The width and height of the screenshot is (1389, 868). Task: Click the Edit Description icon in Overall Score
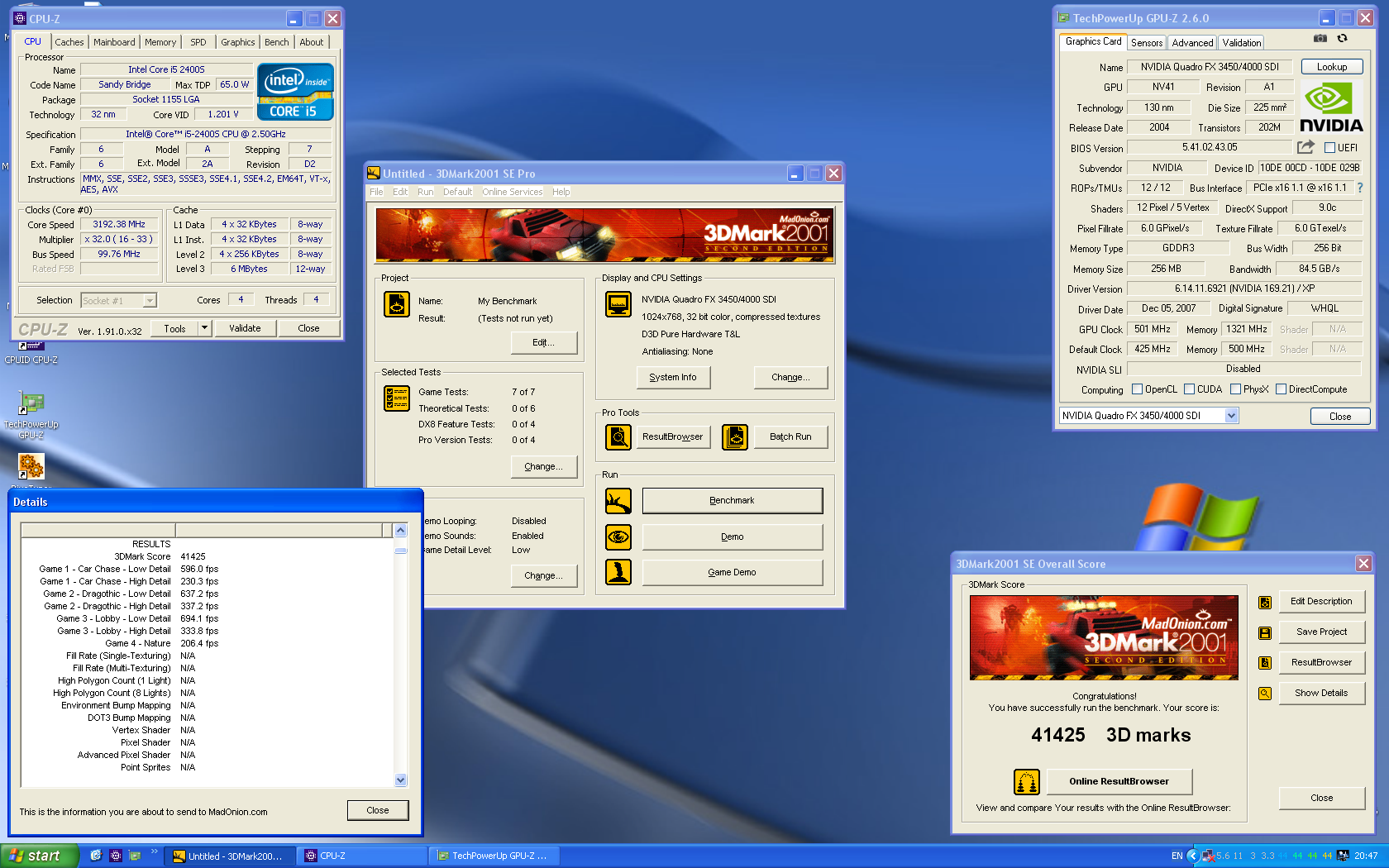1265,603
